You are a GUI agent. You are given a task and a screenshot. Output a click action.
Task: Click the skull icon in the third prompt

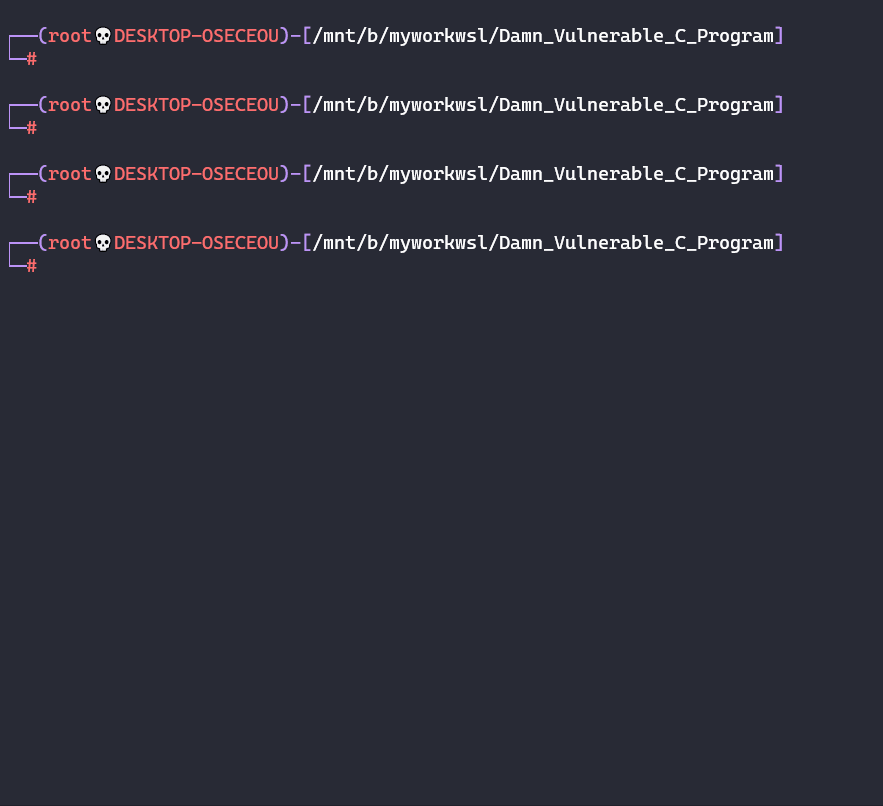pos(103,174)
